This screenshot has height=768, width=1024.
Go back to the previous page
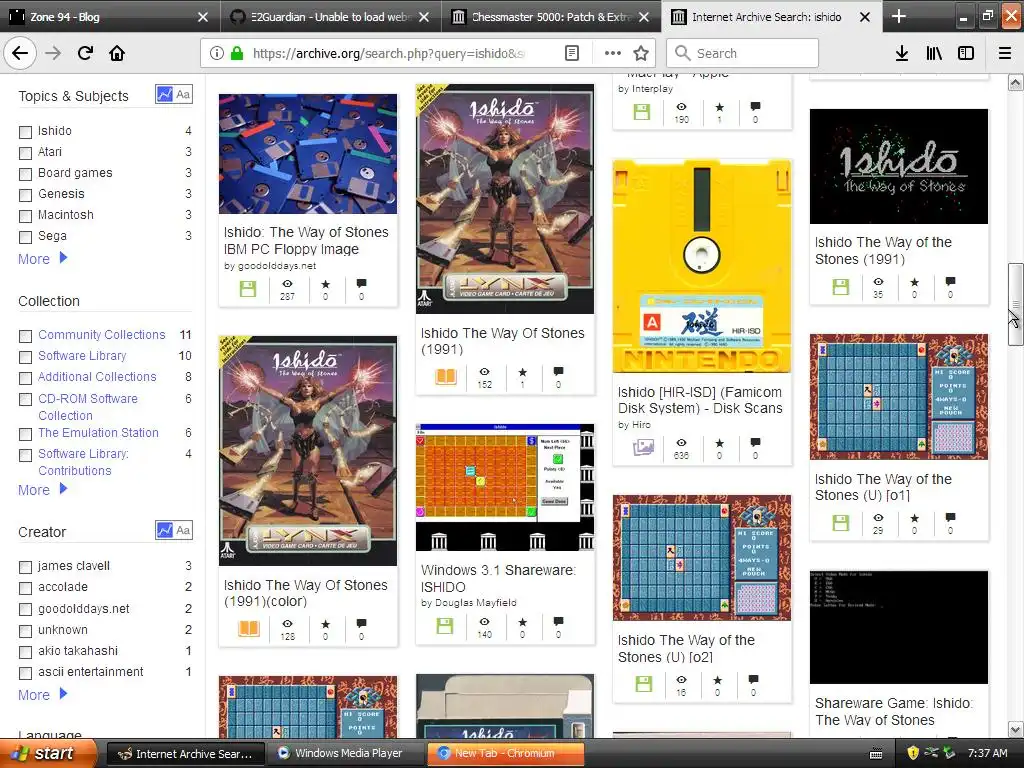20,53
